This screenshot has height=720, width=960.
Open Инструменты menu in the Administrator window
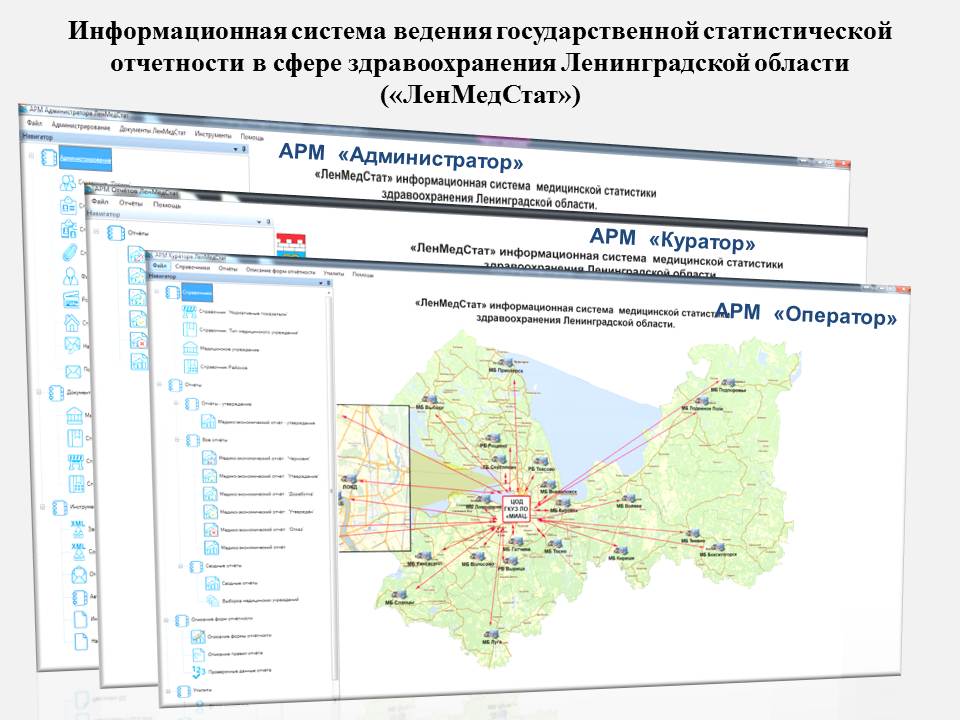pos(213,134)
